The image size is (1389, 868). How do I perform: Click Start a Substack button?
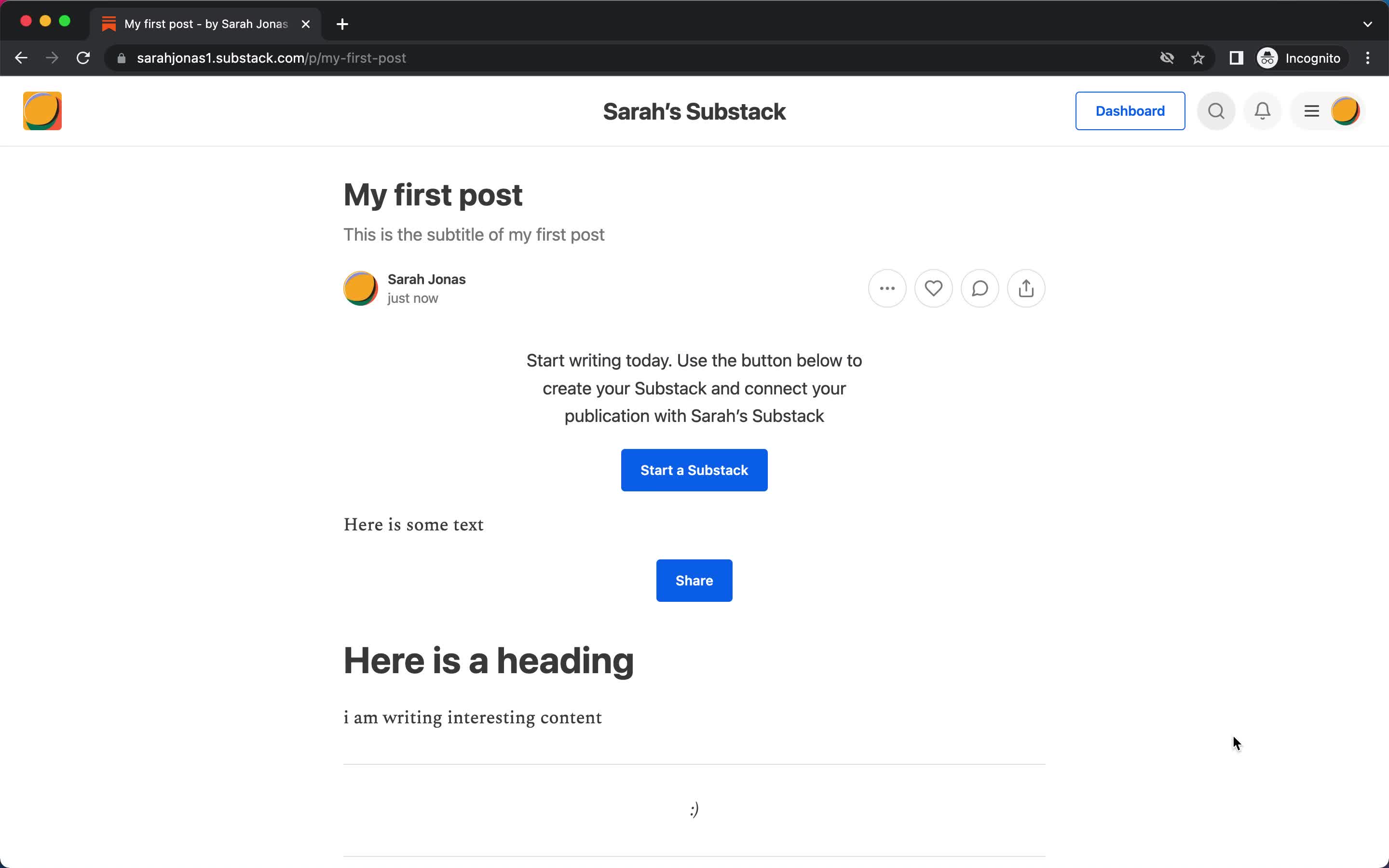coord(694,470)
